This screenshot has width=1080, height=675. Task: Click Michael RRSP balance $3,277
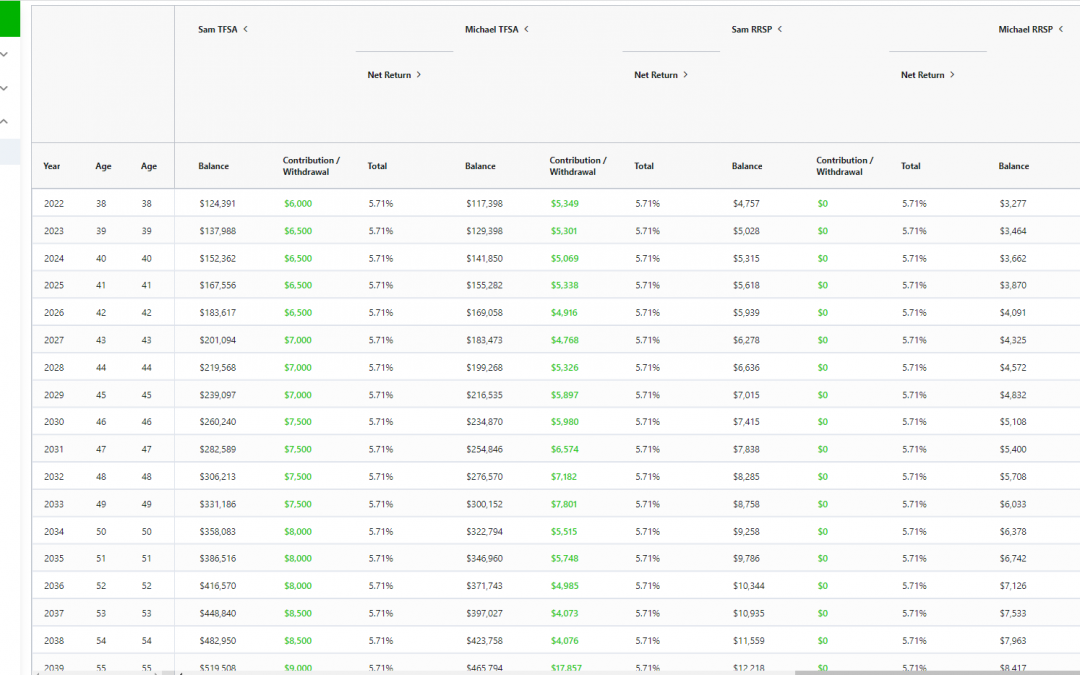1013,204
